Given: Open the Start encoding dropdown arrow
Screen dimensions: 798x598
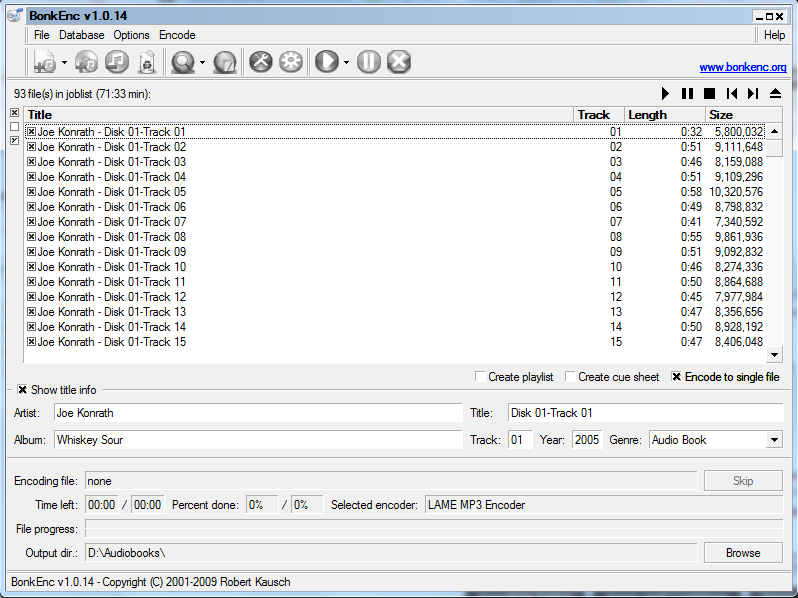Looking at the screenshot, I should (346, 63).
